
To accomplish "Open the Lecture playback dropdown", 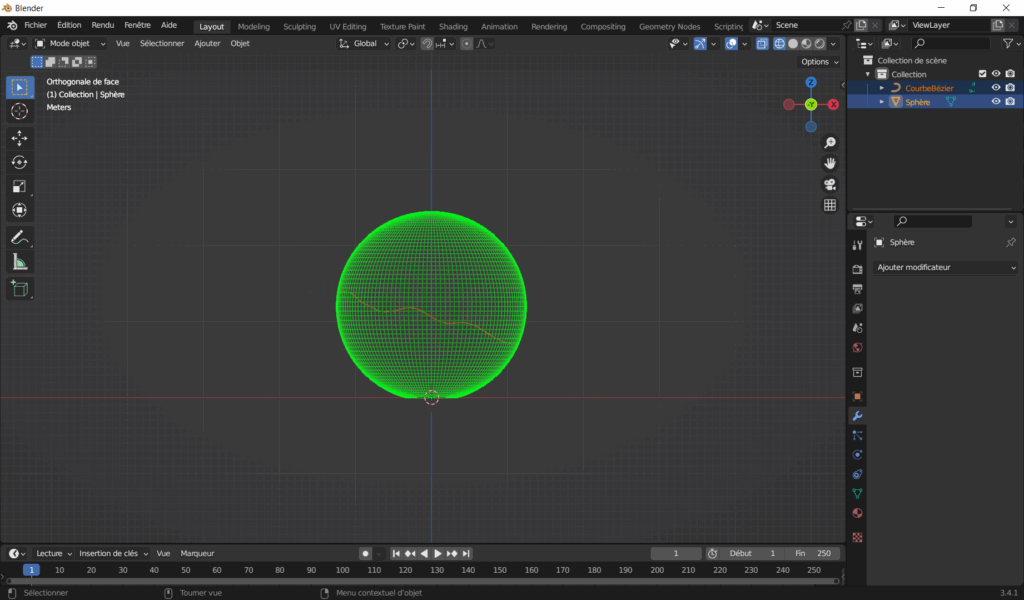I will pos(54,554).
